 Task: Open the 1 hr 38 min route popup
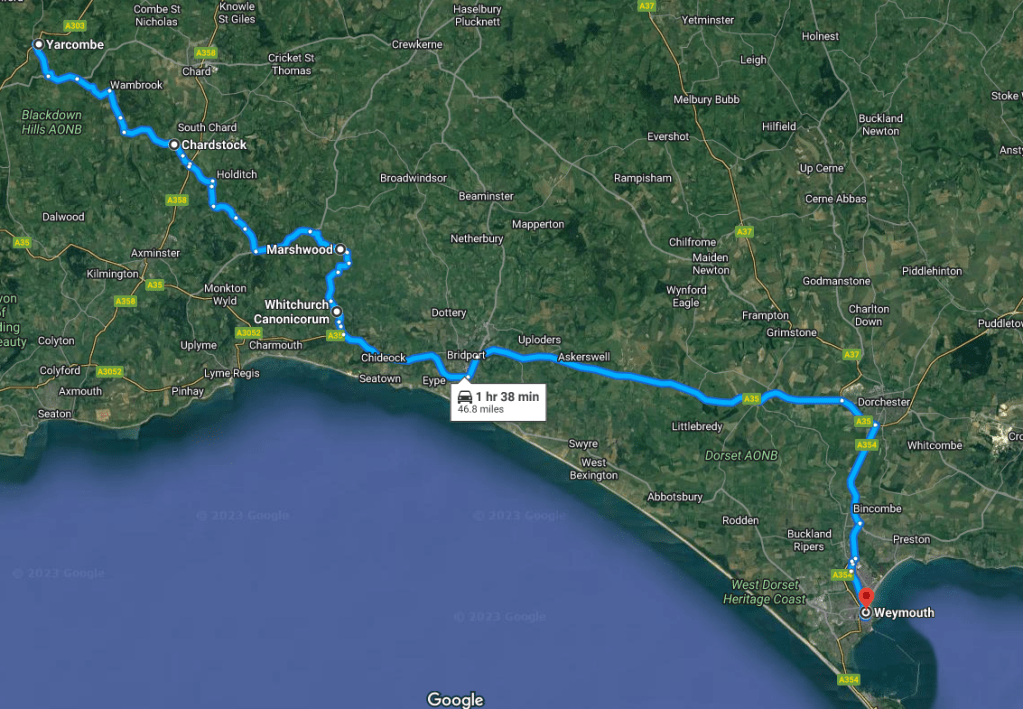coord(498,402)
